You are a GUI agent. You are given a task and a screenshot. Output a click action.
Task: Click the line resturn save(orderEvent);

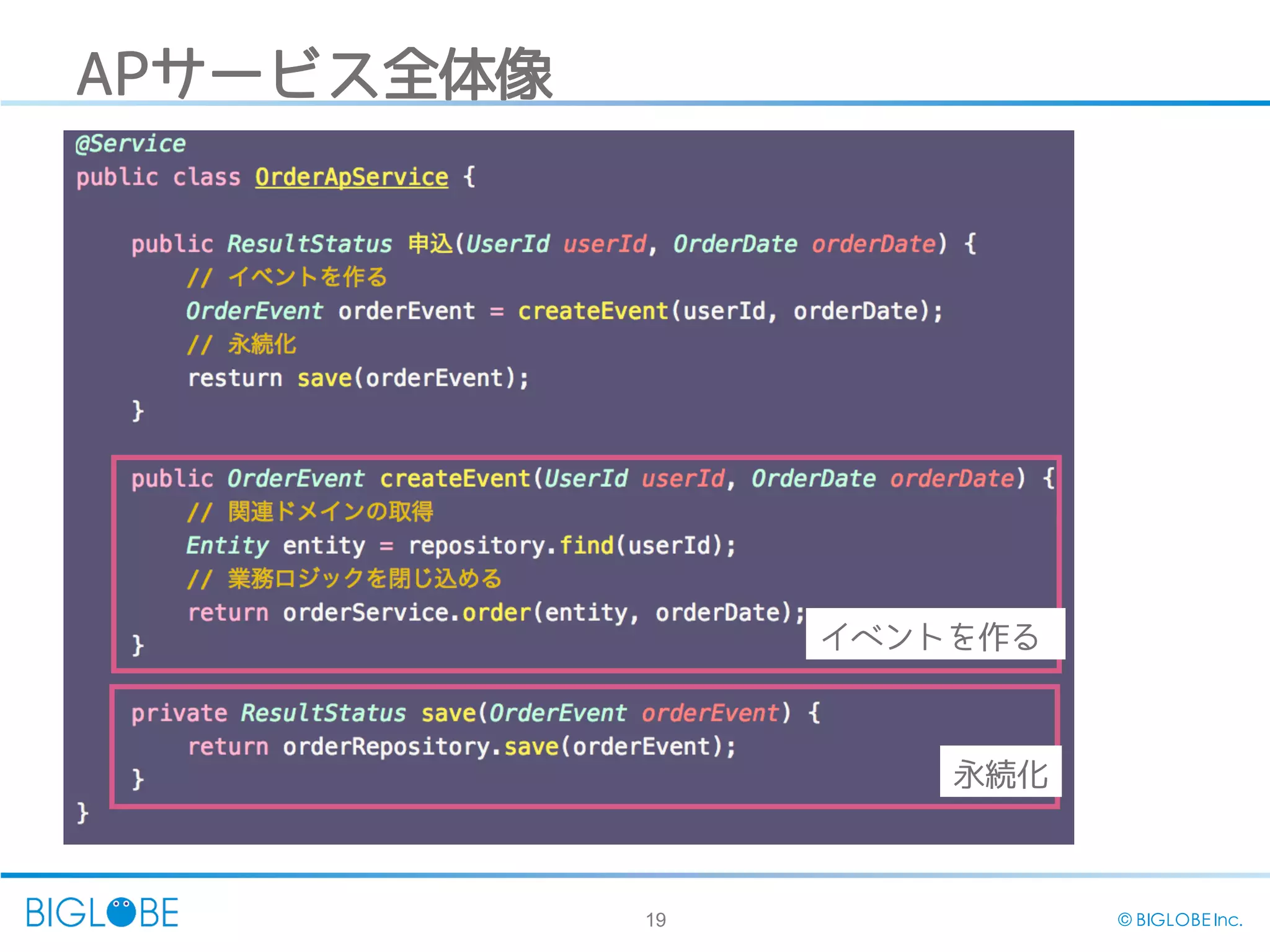[x=358, y=378]
